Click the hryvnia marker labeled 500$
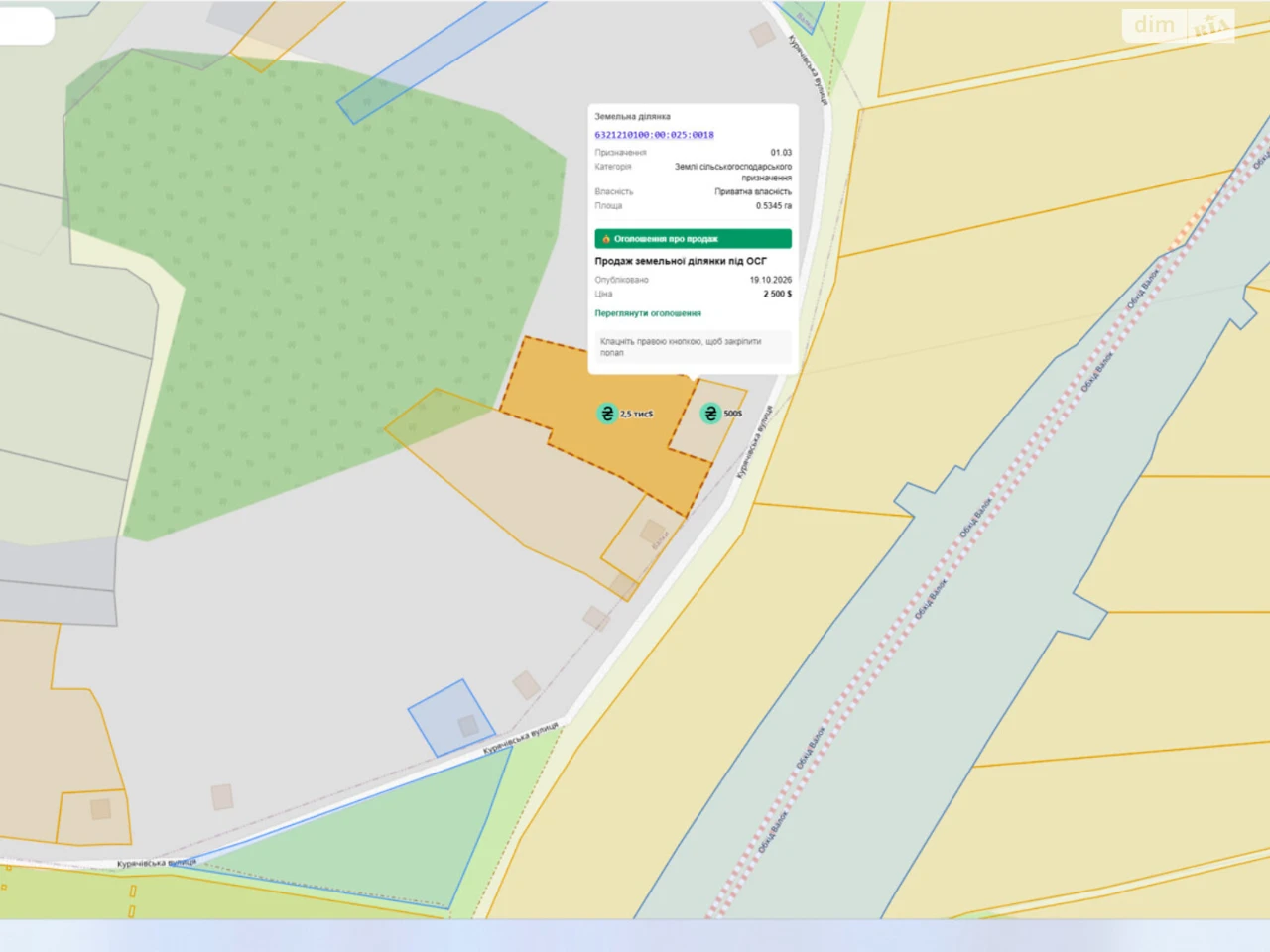 click(x=710, y=414)
